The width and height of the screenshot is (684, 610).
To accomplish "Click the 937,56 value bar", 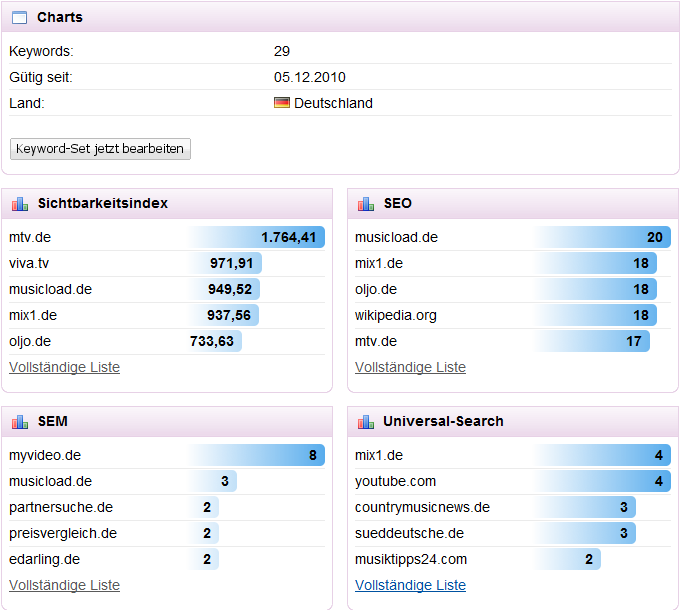I will 223,315.
